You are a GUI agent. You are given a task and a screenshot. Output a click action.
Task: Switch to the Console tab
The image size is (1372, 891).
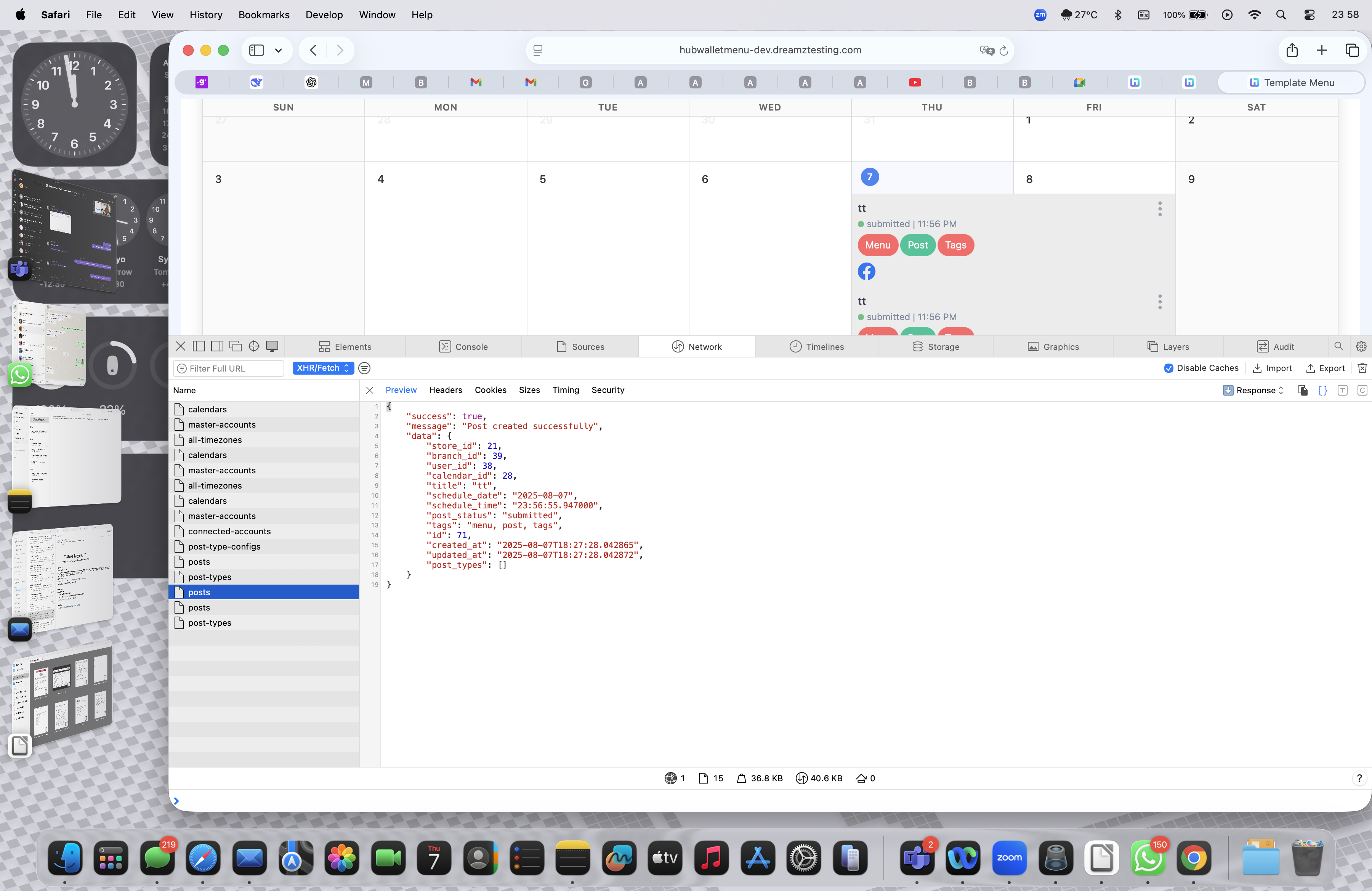point(463,346)
